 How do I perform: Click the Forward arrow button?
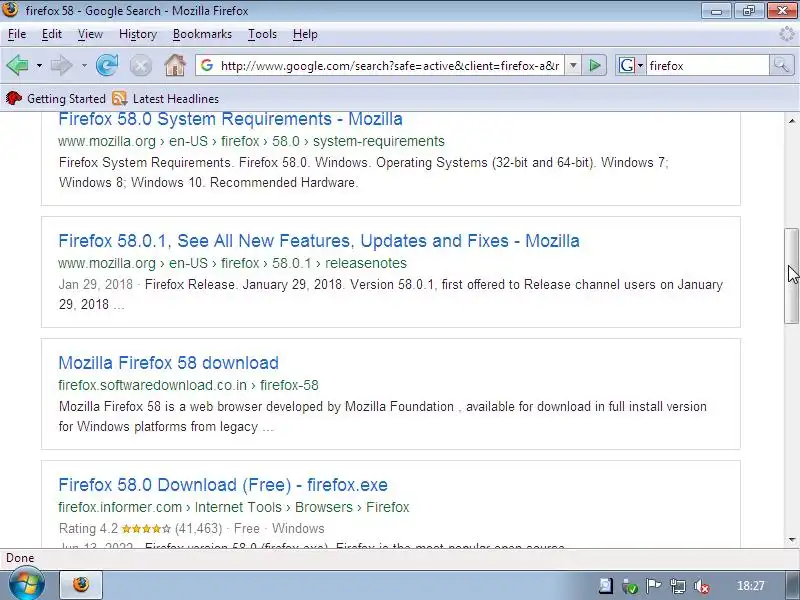pos(62,65)
